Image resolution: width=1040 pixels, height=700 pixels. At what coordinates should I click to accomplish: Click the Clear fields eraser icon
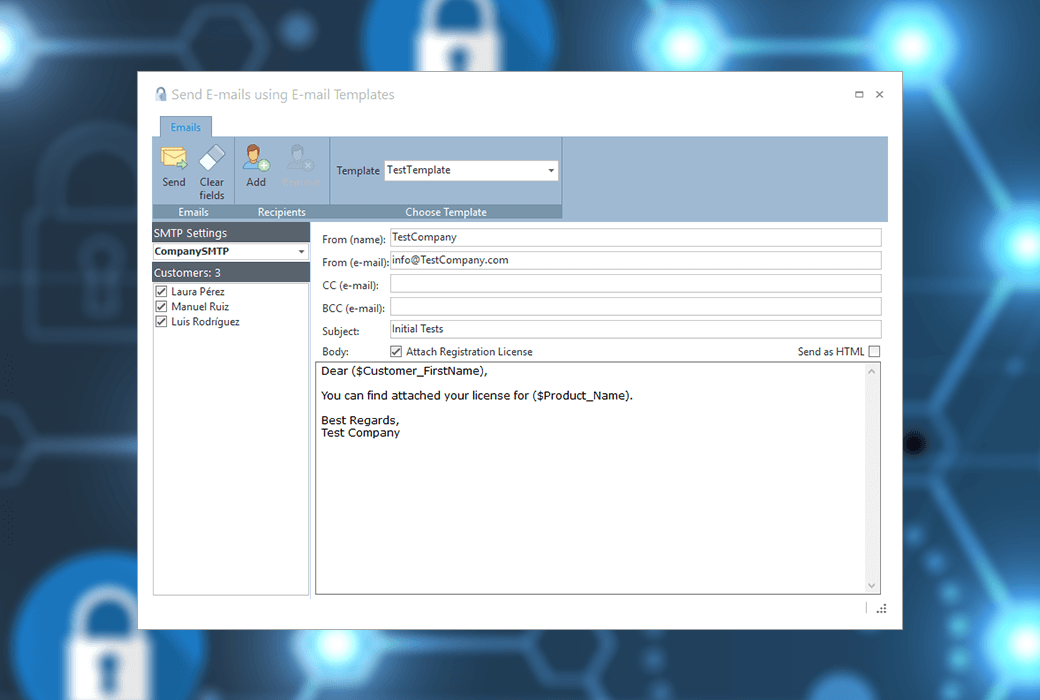tap(212, 159)
